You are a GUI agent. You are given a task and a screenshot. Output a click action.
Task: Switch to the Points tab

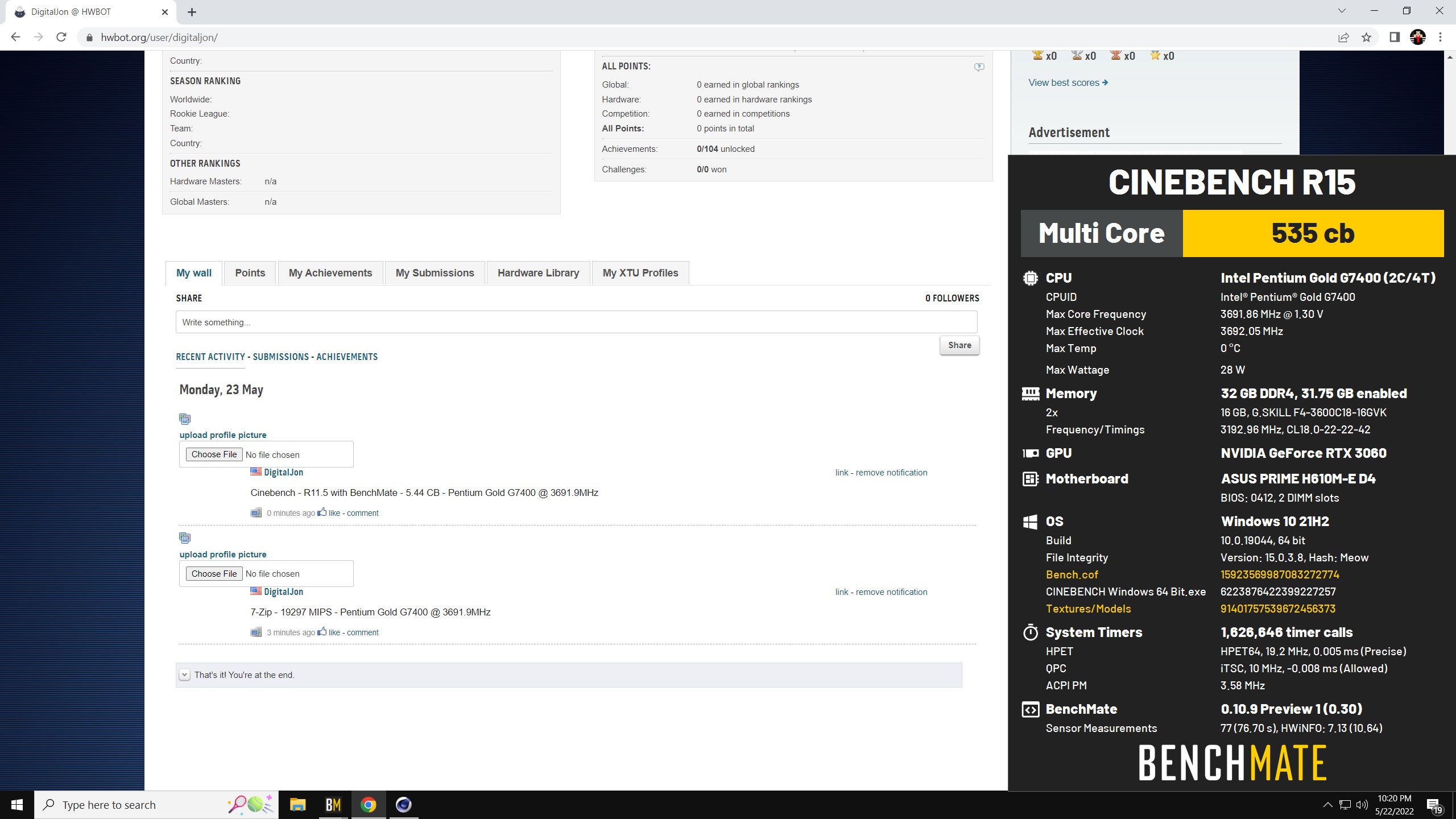point(250,273)
